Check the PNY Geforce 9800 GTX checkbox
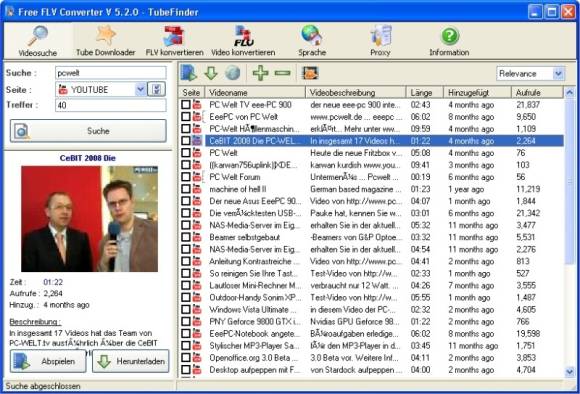580x394 pixels. click(x=186, y=321)
